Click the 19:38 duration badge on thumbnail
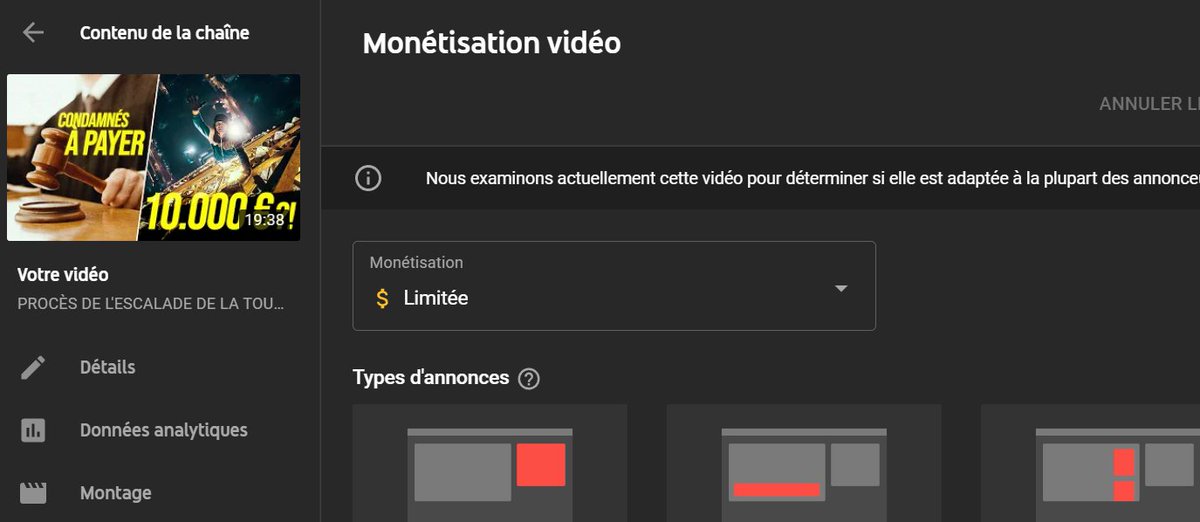Screen dimensions: 1200x522 point(265,220)
